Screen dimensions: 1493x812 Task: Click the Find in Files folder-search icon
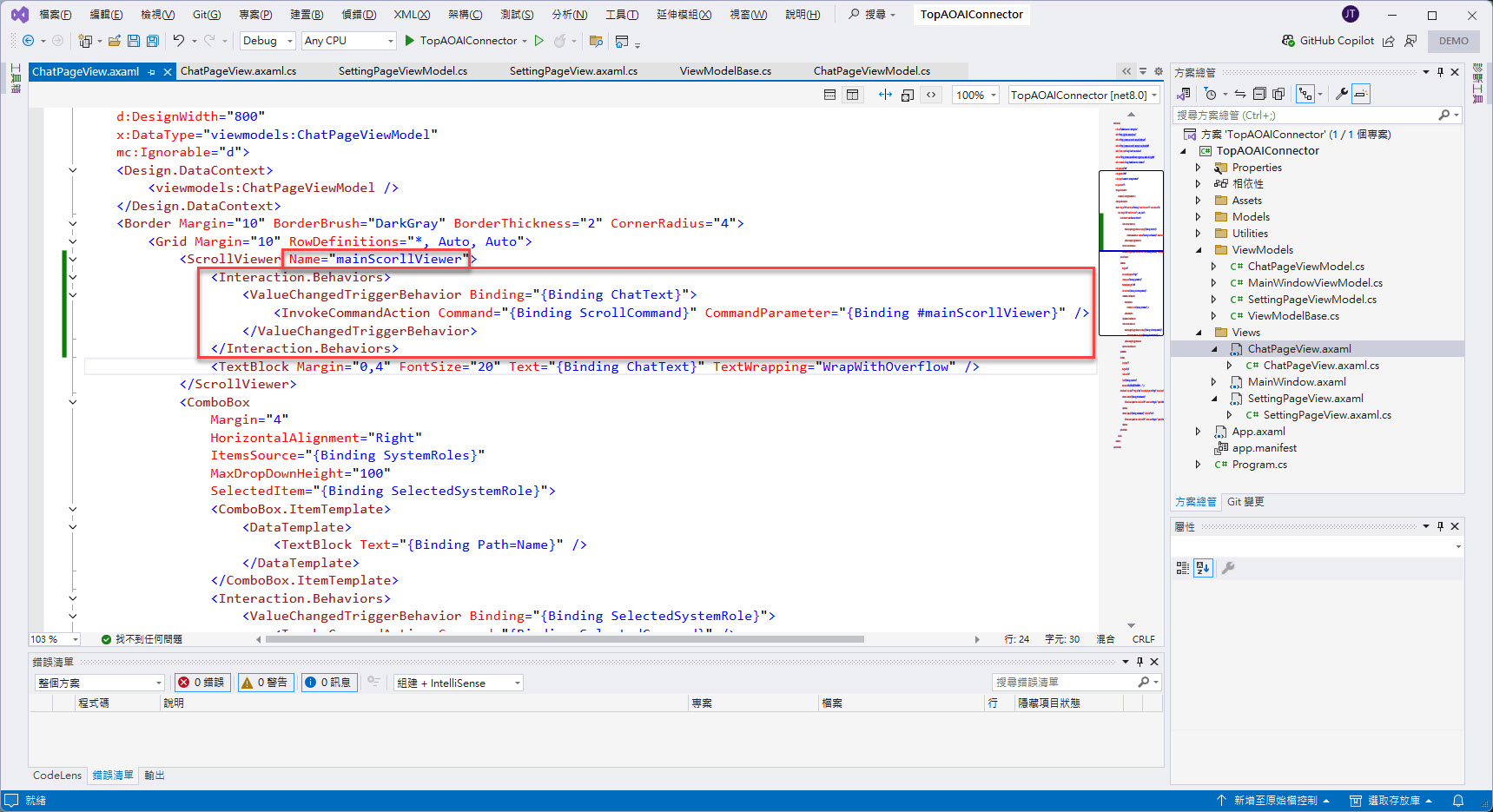pyautogui.click(x=596, y=41)
